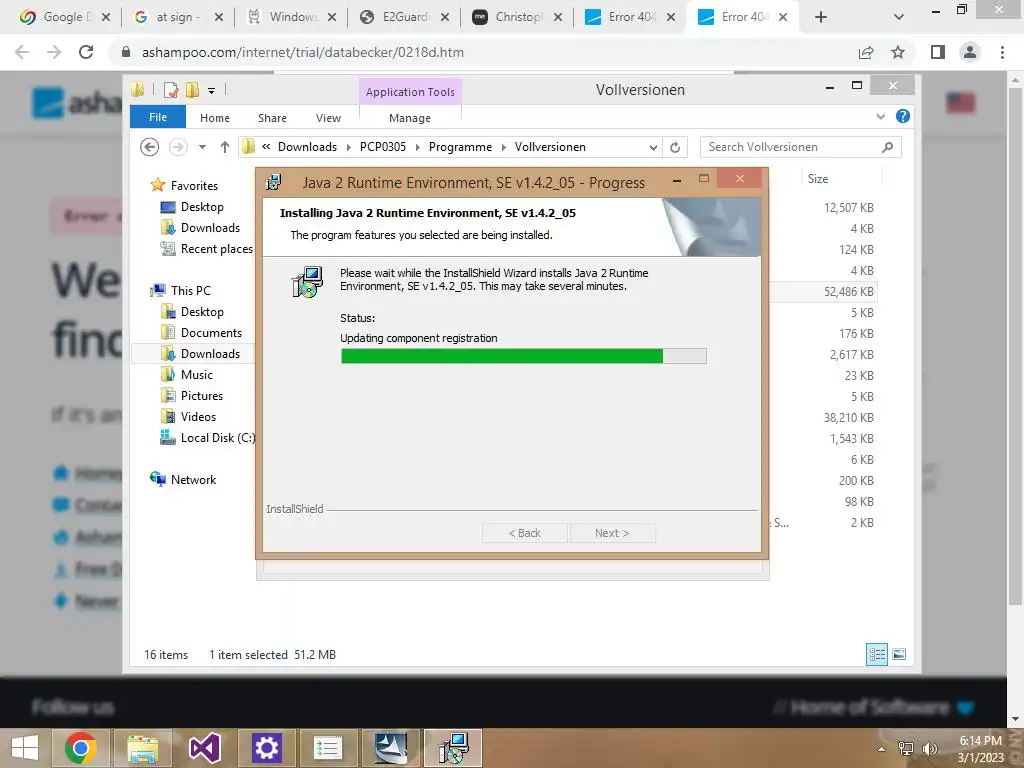1024x768 pixels.
Task: Click the Next > installer button
Action: (613, 533)
